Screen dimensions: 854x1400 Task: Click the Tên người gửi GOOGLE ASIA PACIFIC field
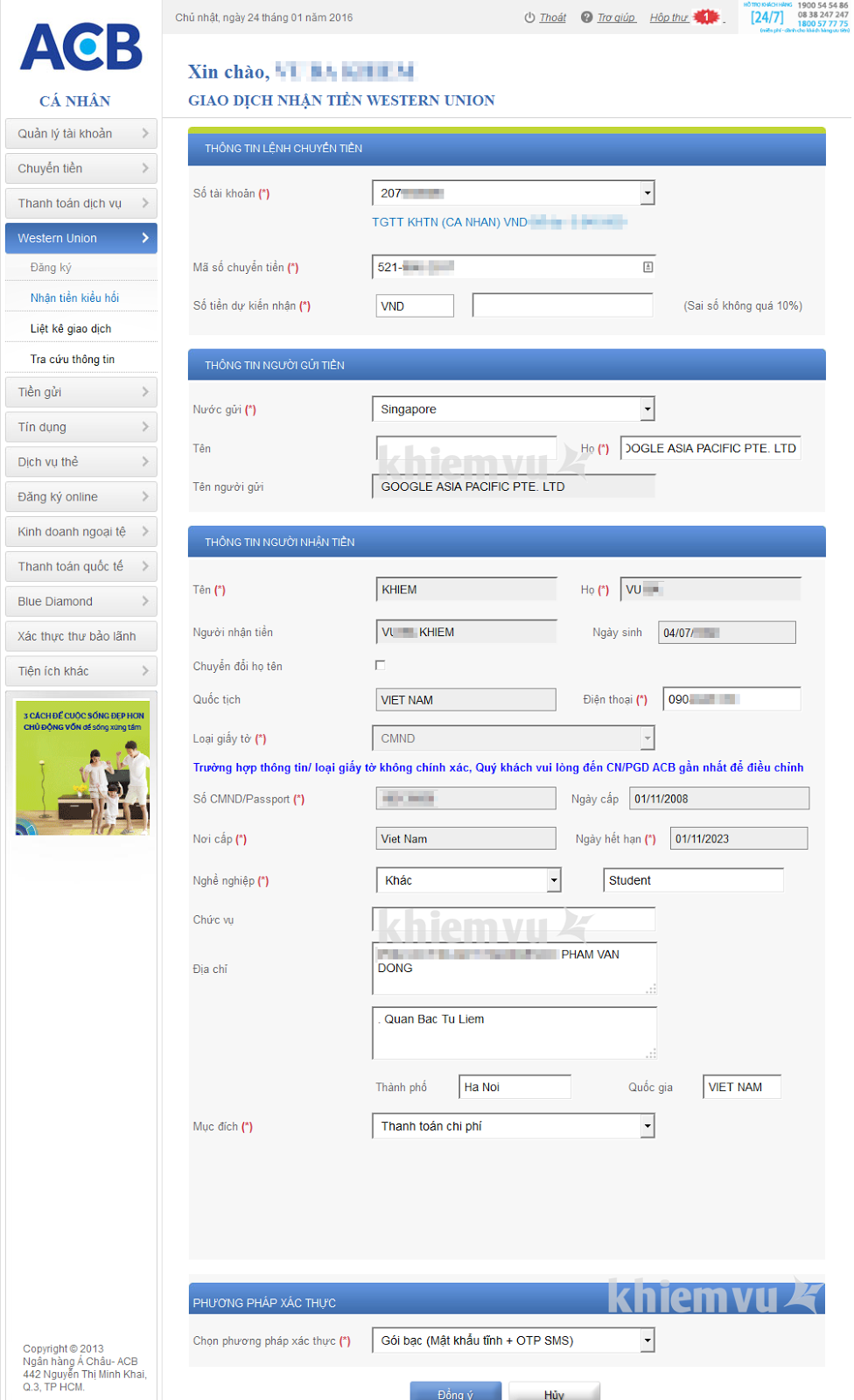click(513, 486)
